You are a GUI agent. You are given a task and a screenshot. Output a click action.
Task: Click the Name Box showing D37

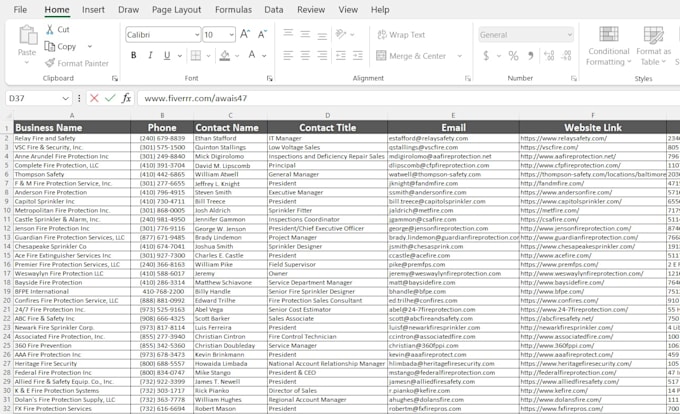pos(33,98)
